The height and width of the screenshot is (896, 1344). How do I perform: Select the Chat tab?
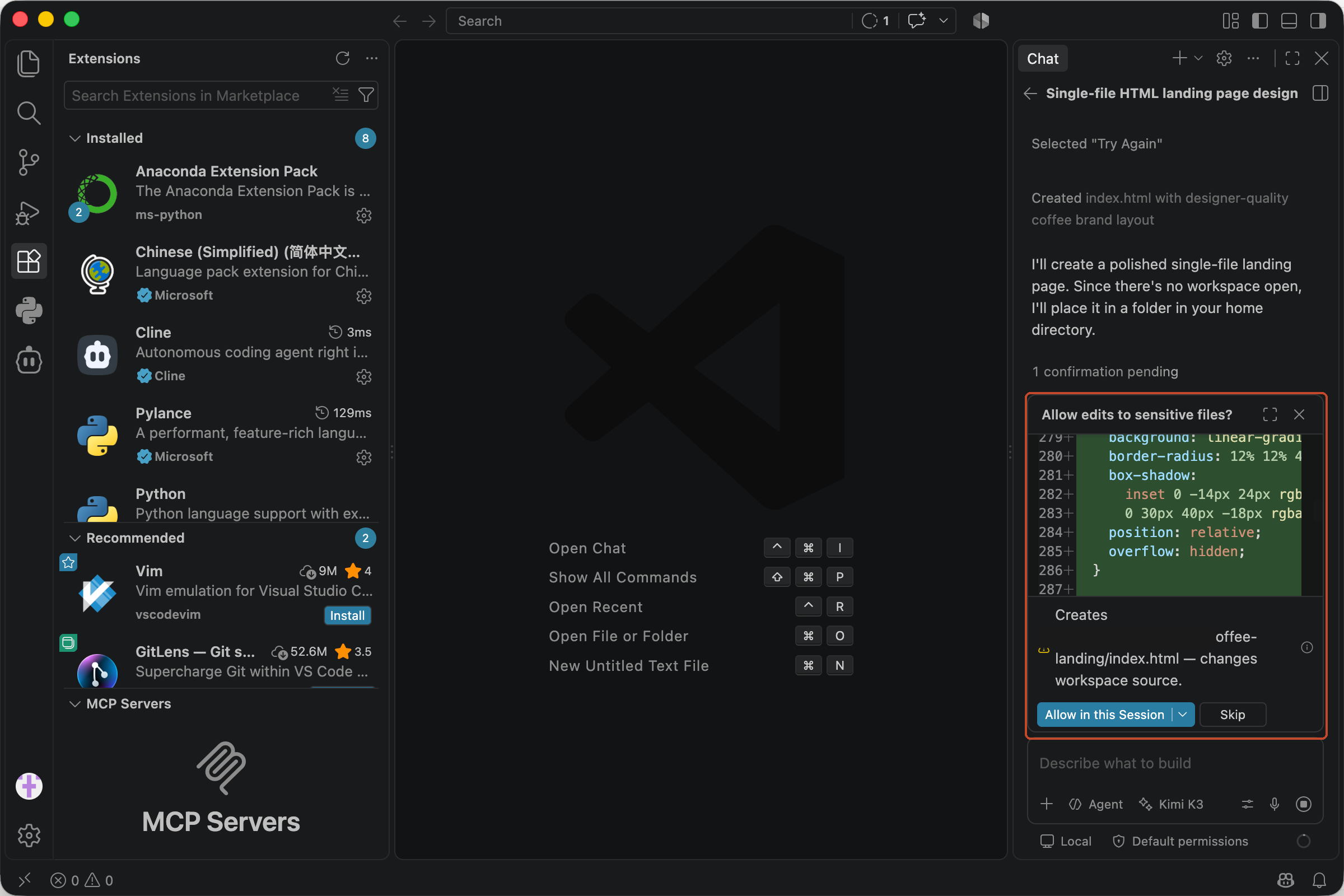coord(1042,58)
